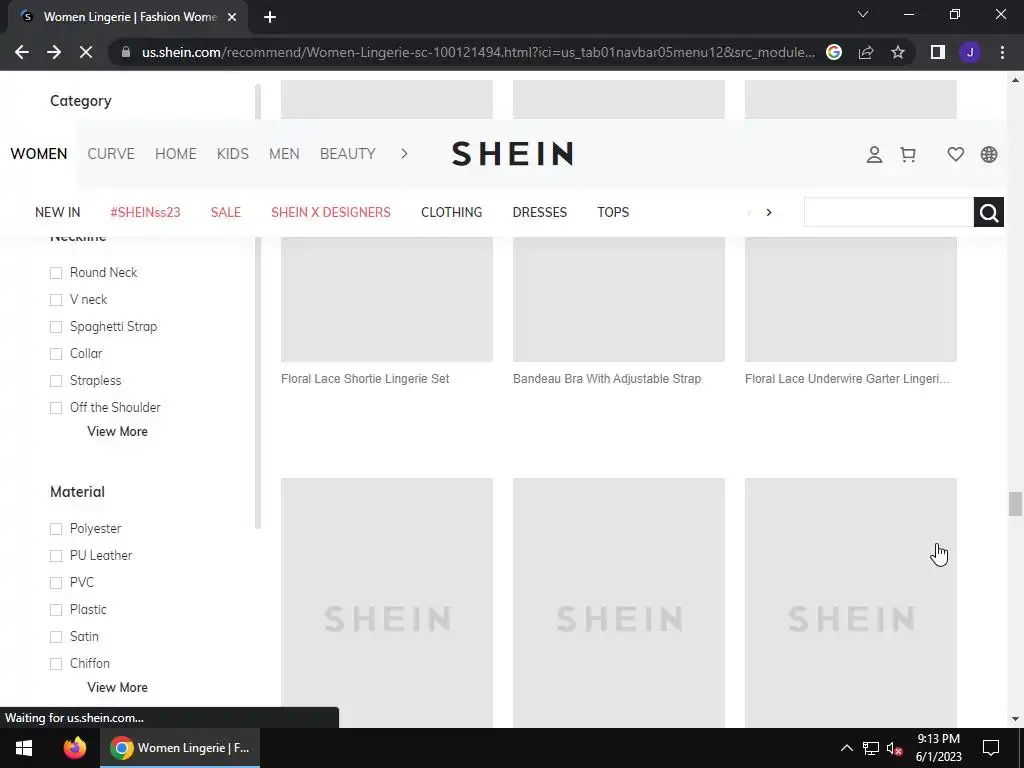Bookmark this page with the star icon

point(898,52)
